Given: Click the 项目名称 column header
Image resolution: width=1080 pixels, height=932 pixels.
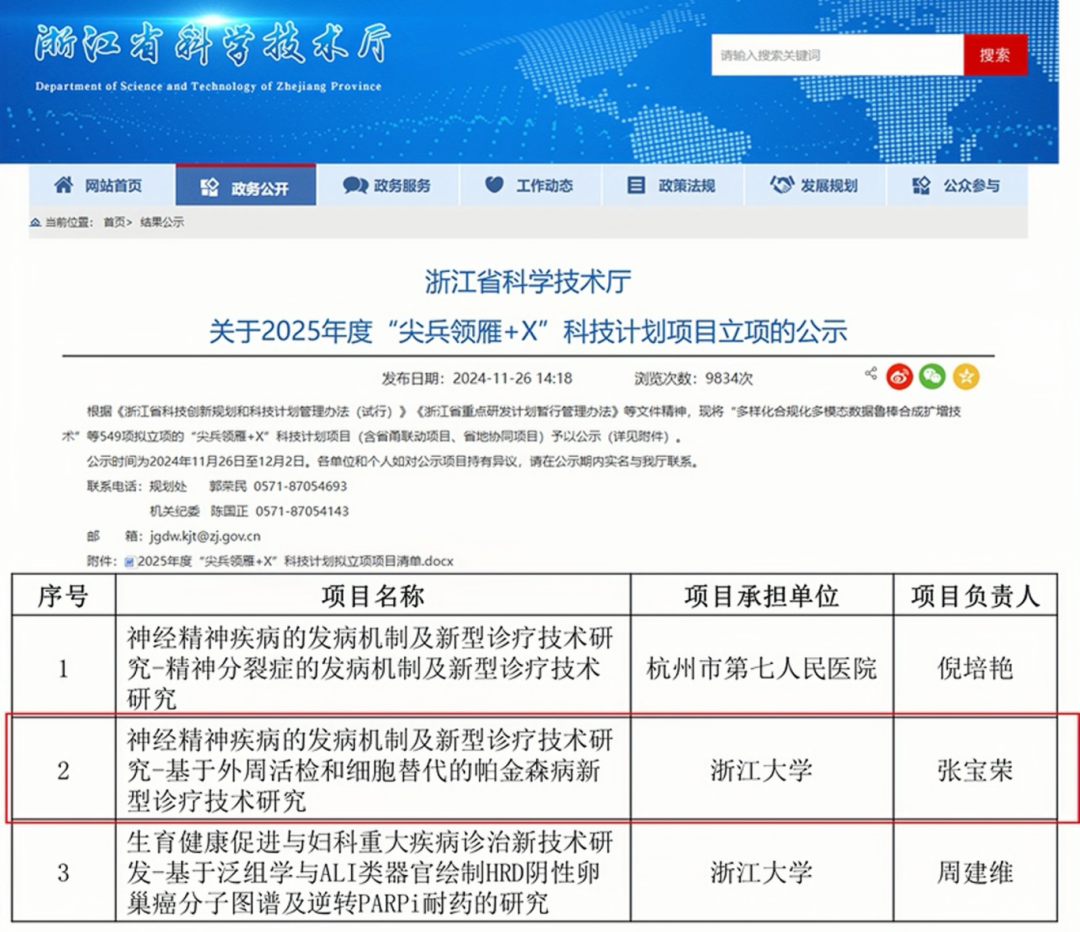Looking at the screenshot, I should point(373,596).
